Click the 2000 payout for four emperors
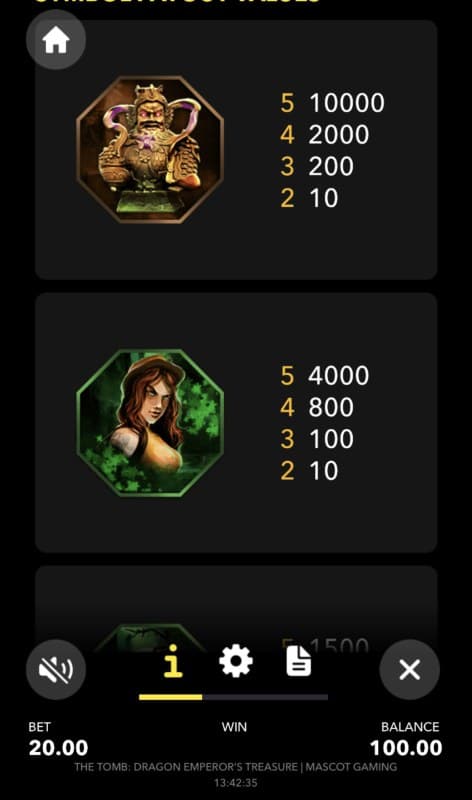 pos(338,135)
